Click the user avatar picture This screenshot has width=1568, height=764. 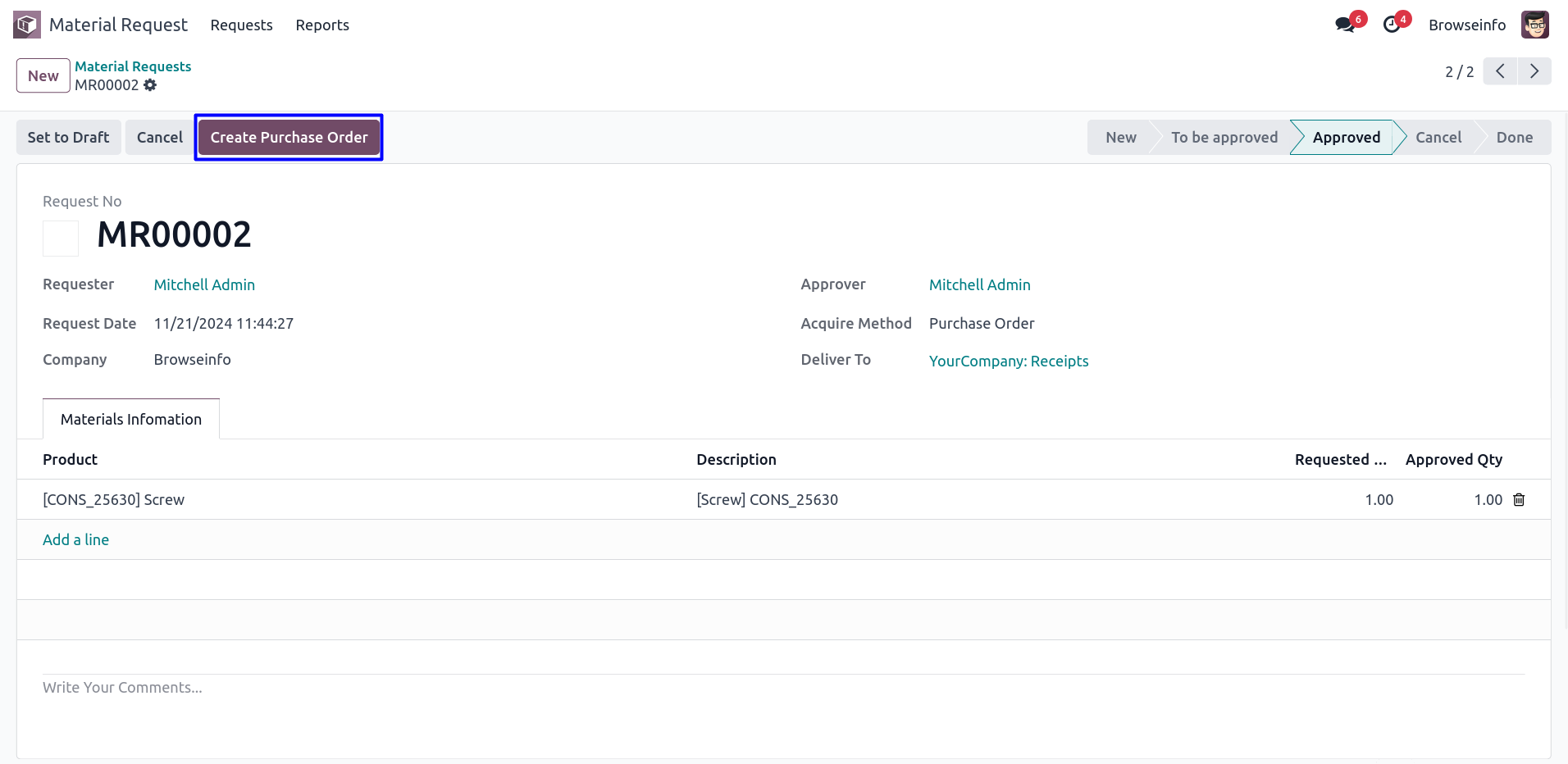point(1534,25)
